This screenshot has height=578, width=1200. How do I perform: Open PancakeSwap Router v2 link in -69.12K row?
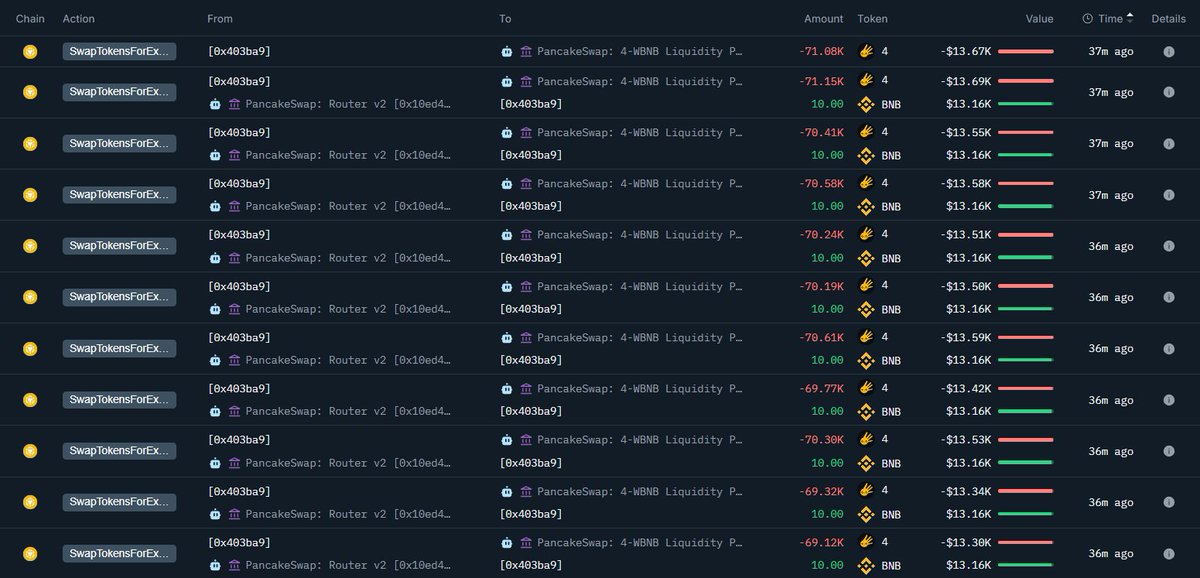click(x=347, y=565)
